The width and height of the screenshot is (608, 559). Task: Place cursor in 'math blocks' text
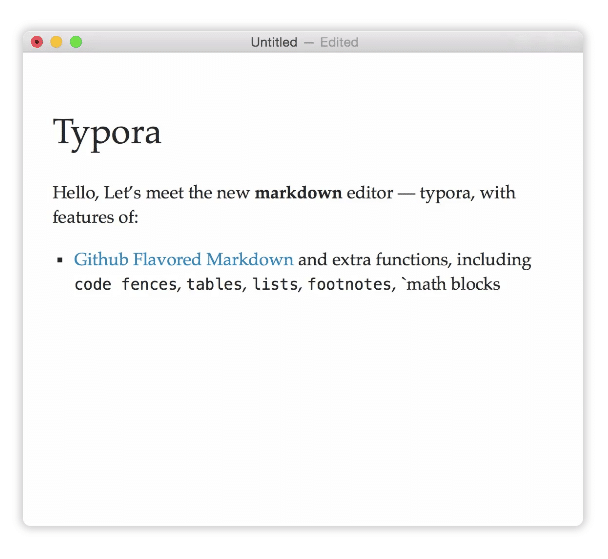click(x=453, y=284)
